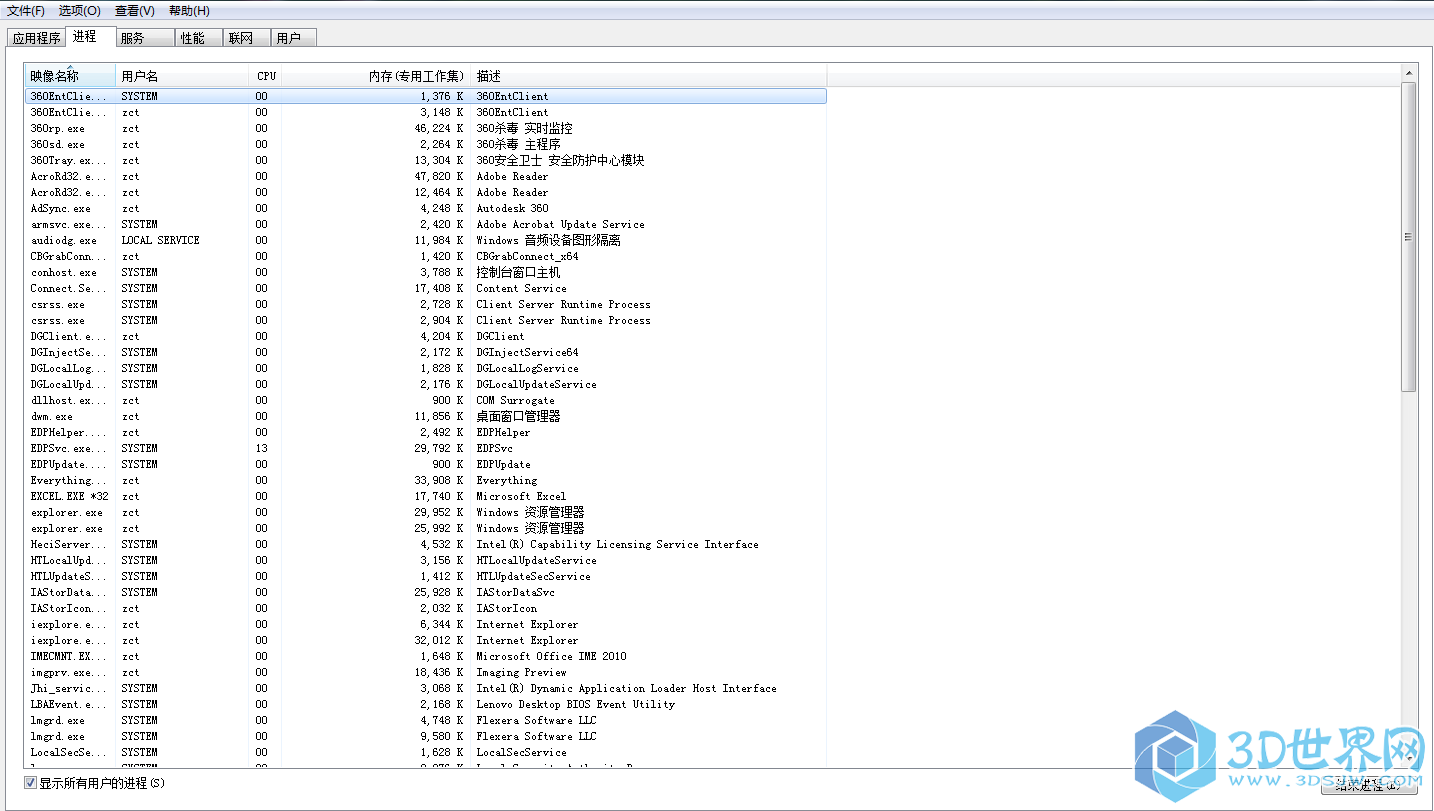
Task: Select the dwm.exe process row
Action: click(426, 416)
